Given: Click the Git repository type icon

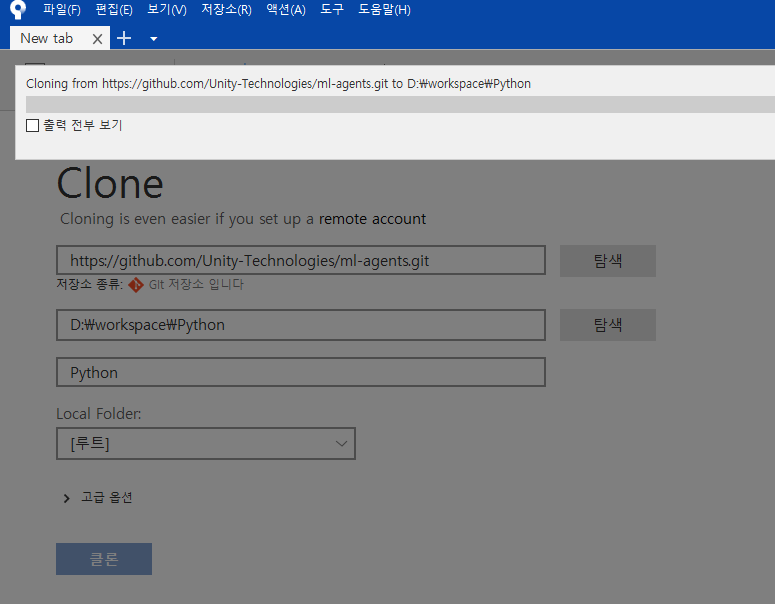Looking at the screenshot, I should coord(136,285).
